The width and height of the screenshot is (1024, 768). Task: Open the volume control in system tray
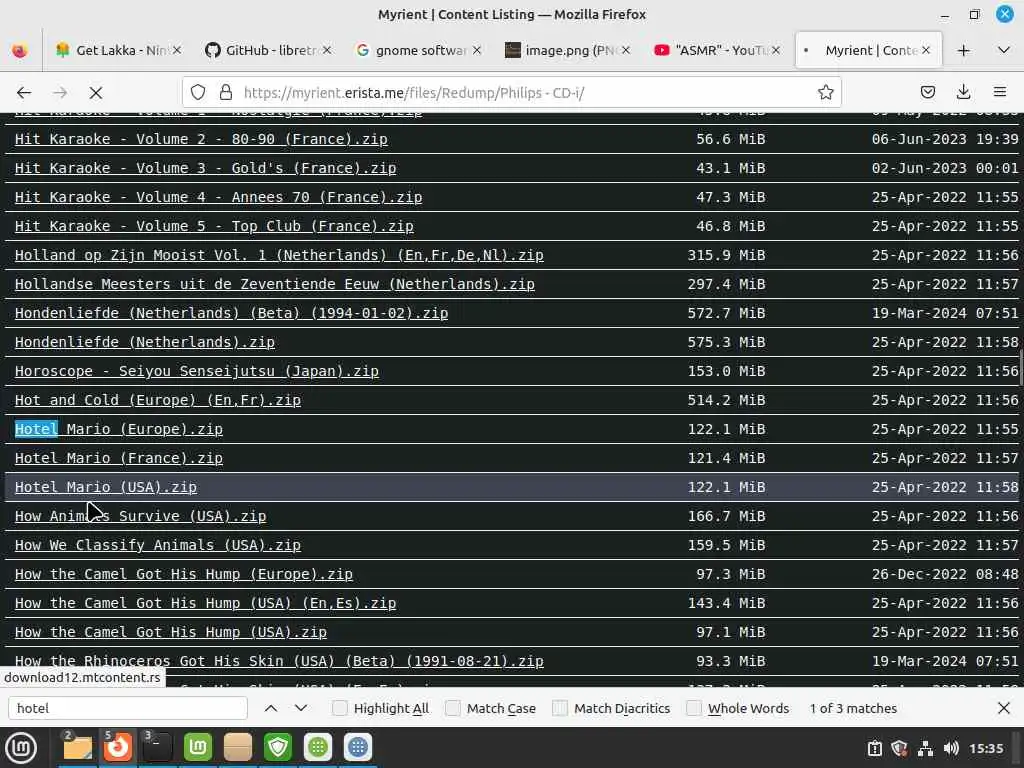(951, 748)
